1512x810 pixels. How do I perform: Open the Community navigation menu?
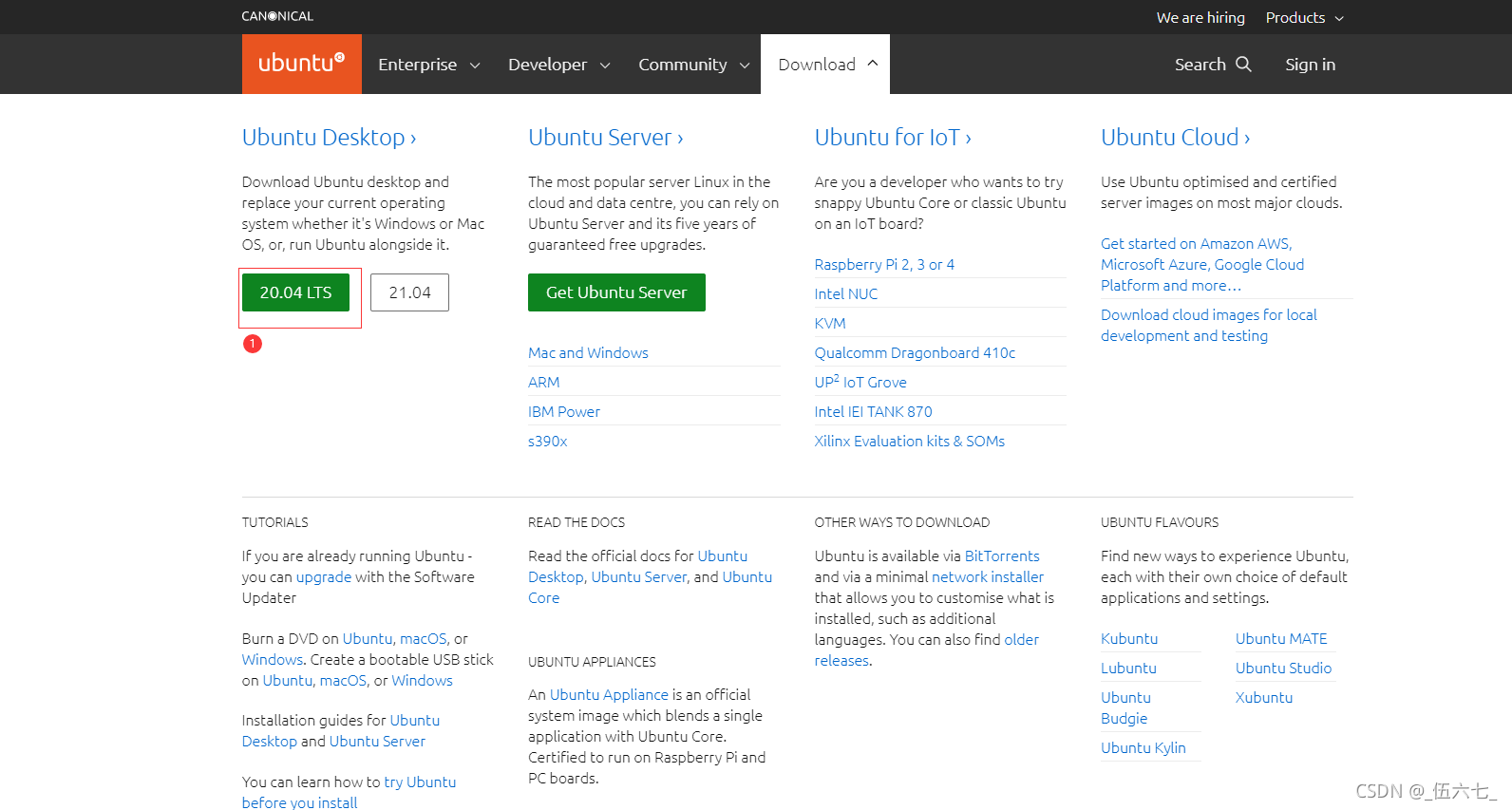tap(694, 64)
